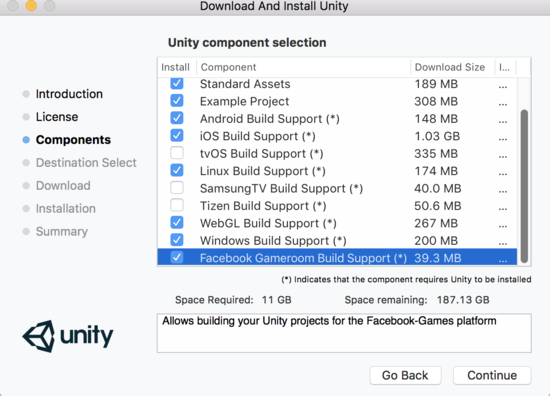Click the Continue button

click(x=492, y=375)
